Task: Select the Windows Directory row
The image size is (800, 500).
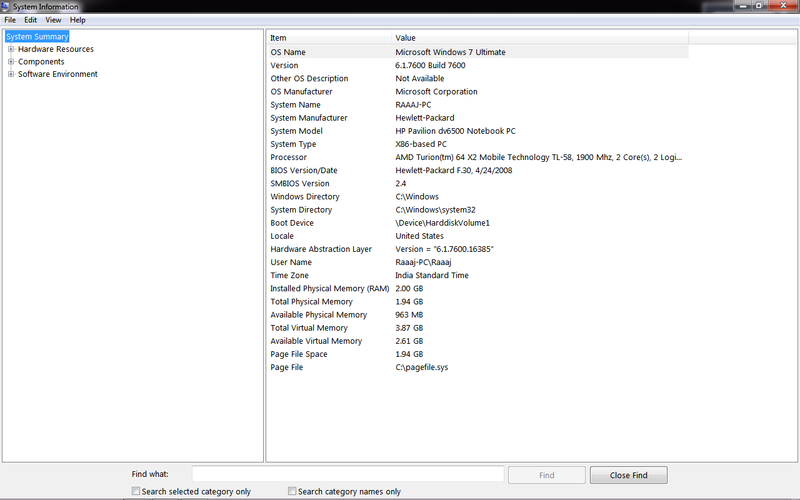Action: click(478, 197)
